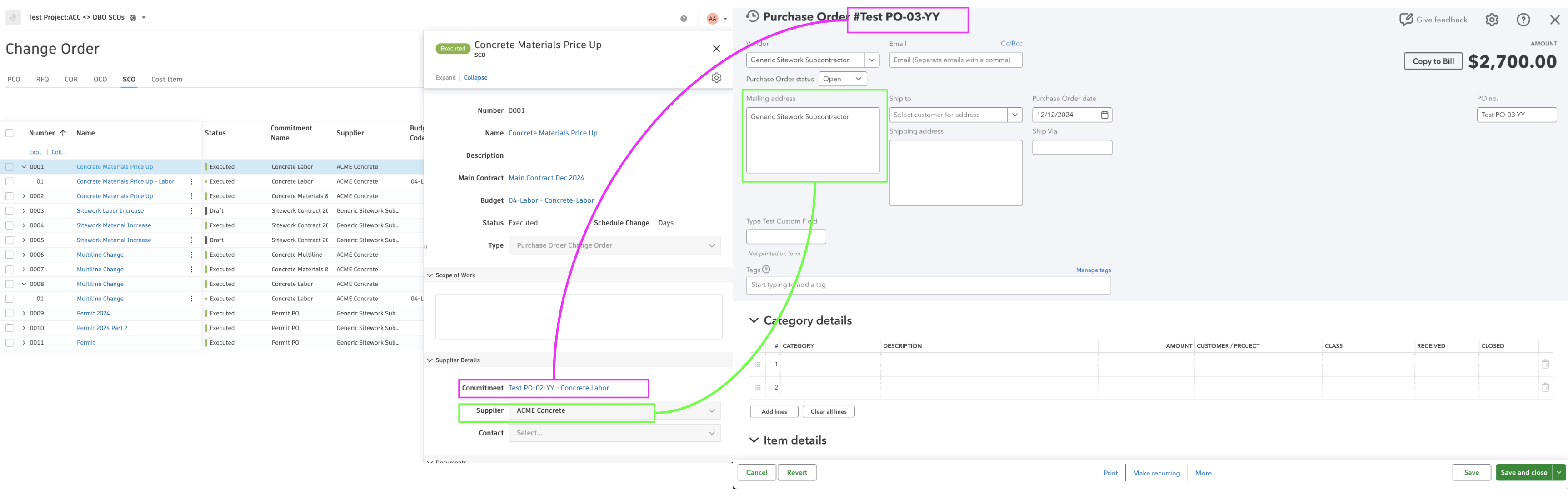Open the Save and close dropdown arrow

tap(1559, 473)
